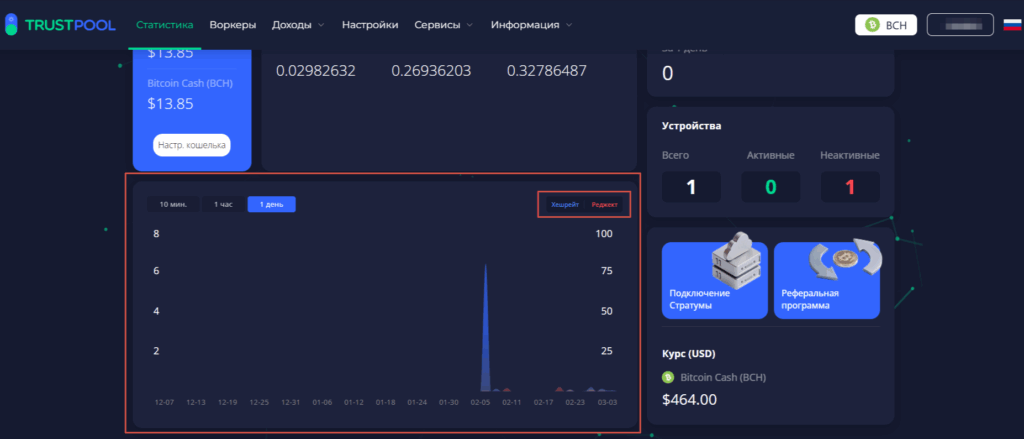Expand the Доходы dropdown menu
This screenshot has height=439, width=1024.
coord(298,24)
